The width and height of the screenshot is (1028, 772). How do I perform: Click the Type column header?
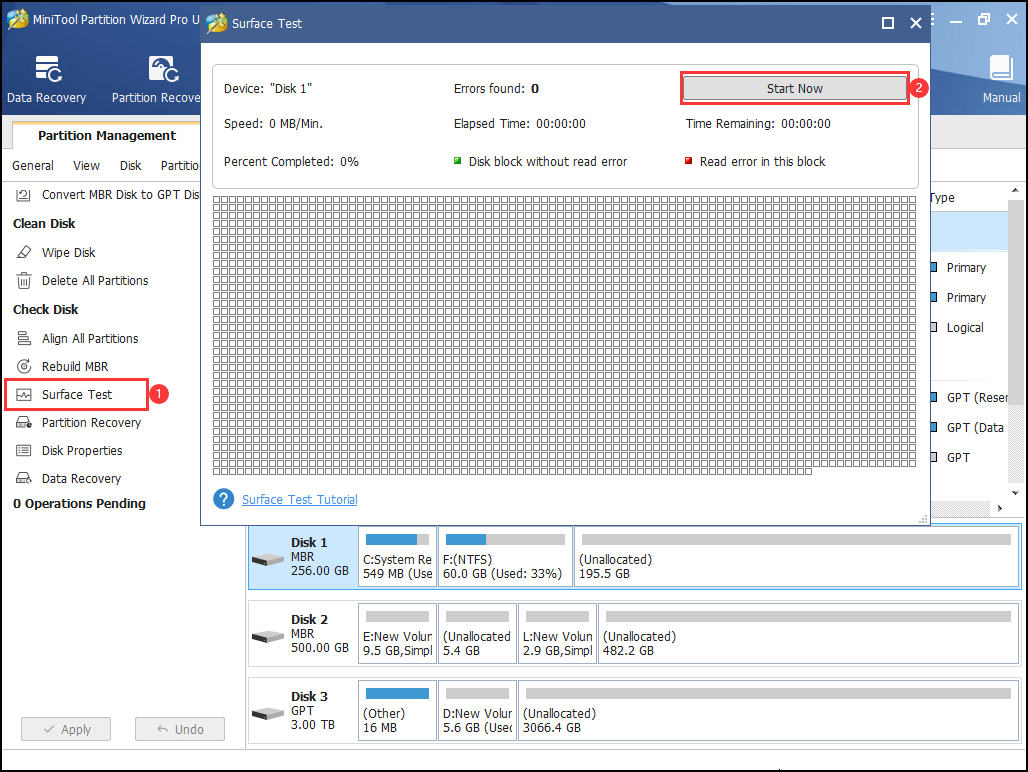coord(942,197)
